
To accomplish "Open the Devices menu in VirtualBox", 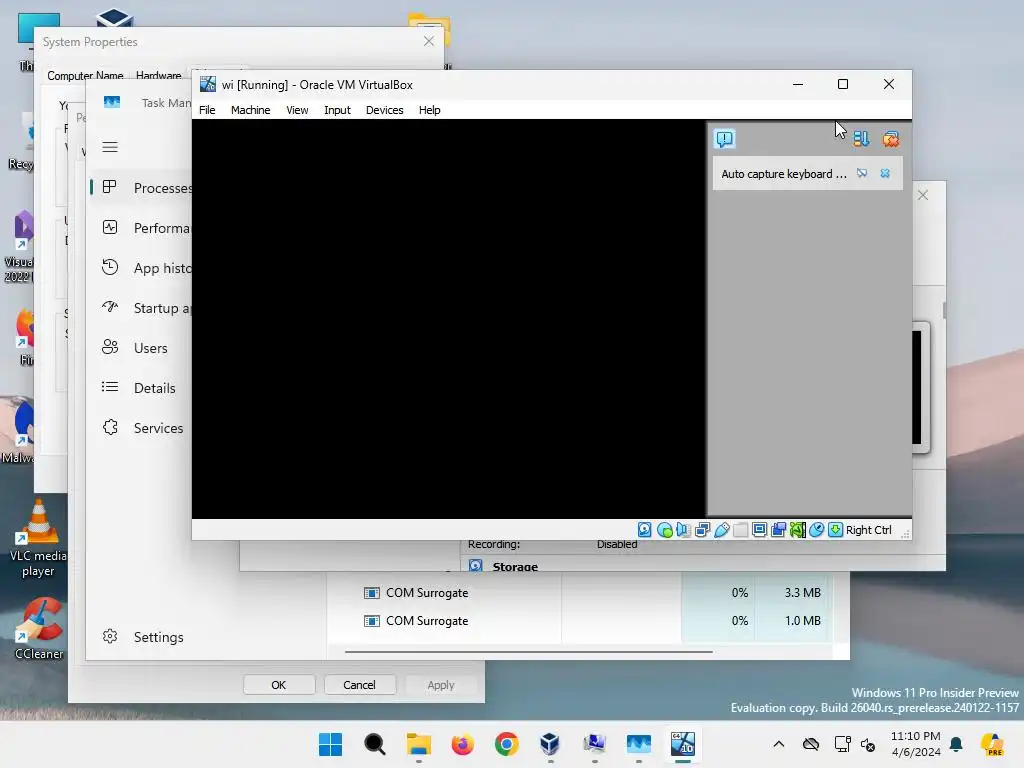I will coord(384,110).
